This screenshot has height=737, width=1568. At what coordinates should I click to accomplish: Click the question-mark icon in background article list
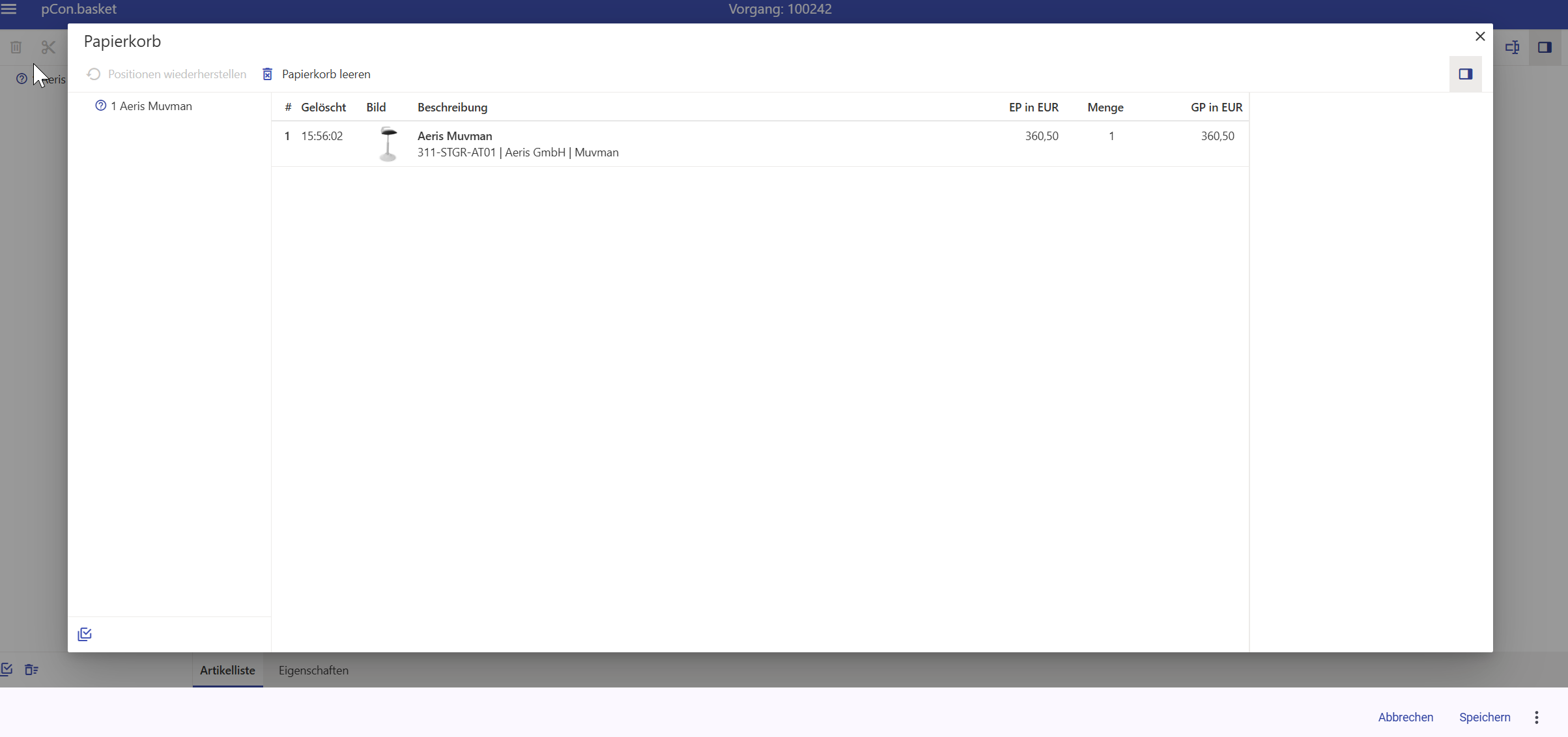[21, 79]
